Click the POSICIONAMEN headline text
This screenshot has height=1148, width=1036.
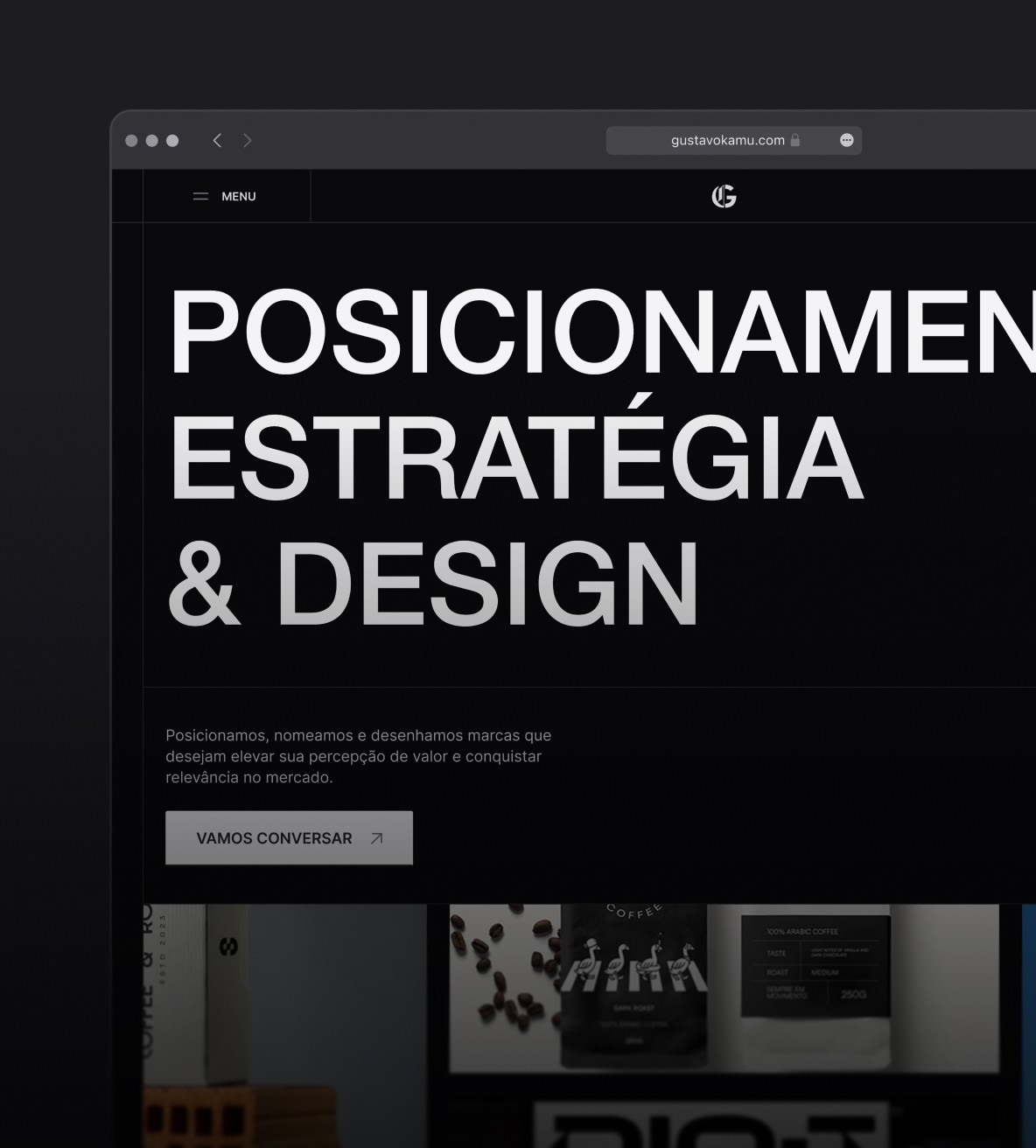(602, 332)
